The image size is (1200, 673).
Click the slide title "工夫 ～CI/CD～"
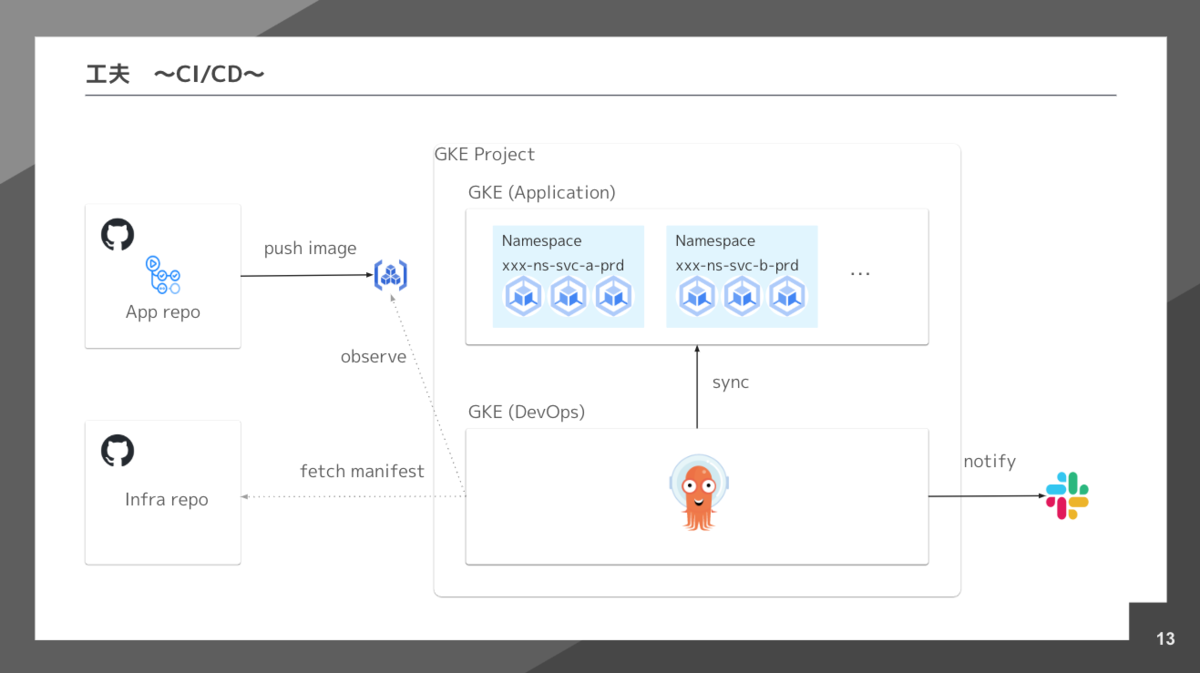[x=176, y=74]
